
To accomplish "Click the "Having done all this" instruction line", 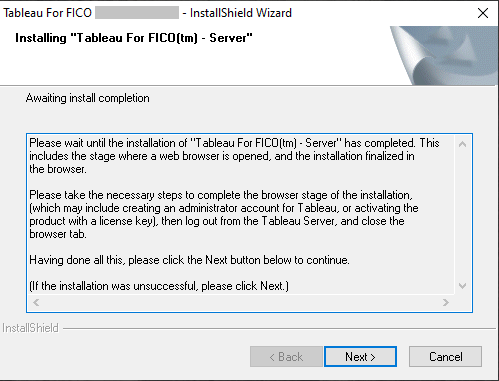I will [189, 260].
